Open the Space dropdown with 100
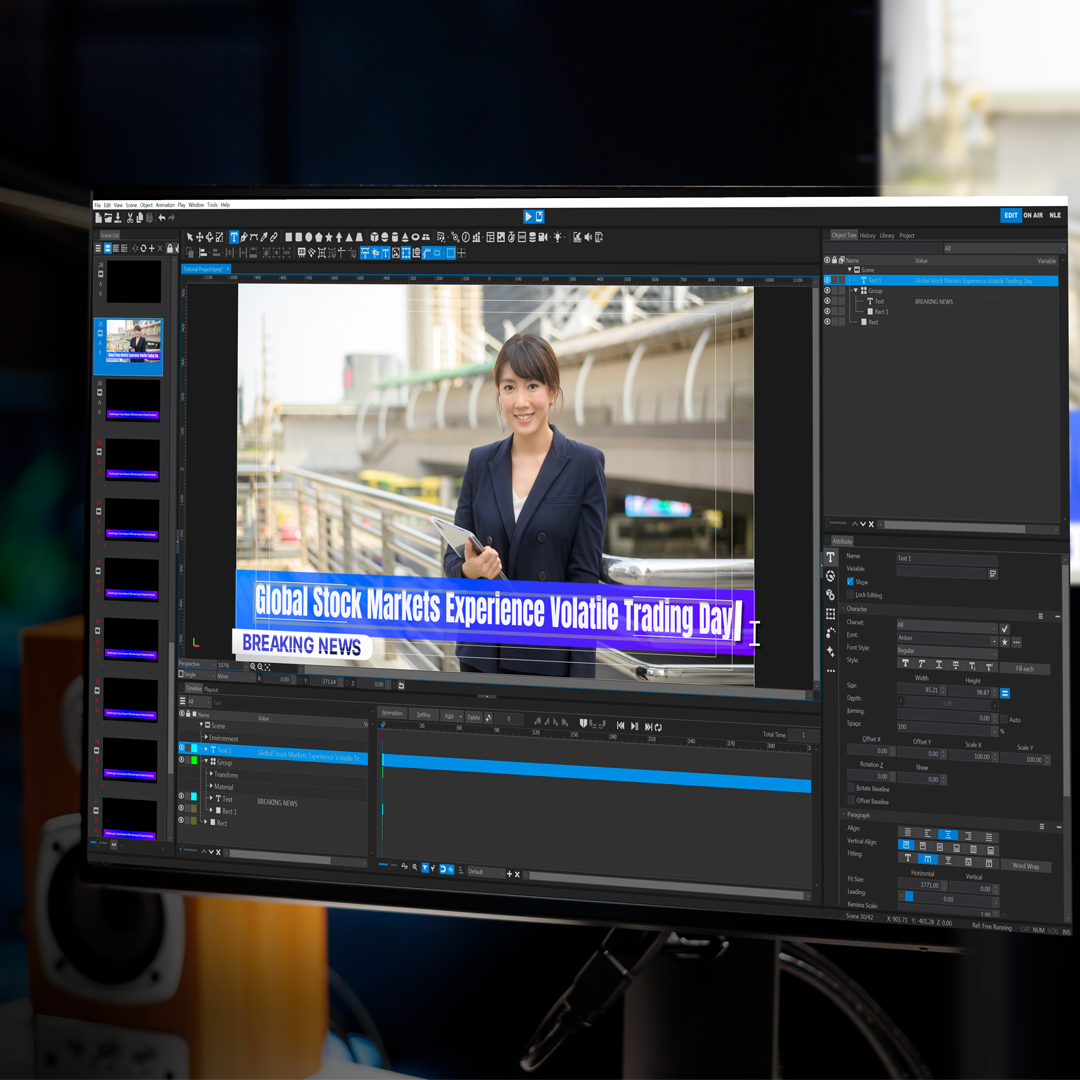1080x1080 pixels. pyautogui.click(x=947, y=728)
